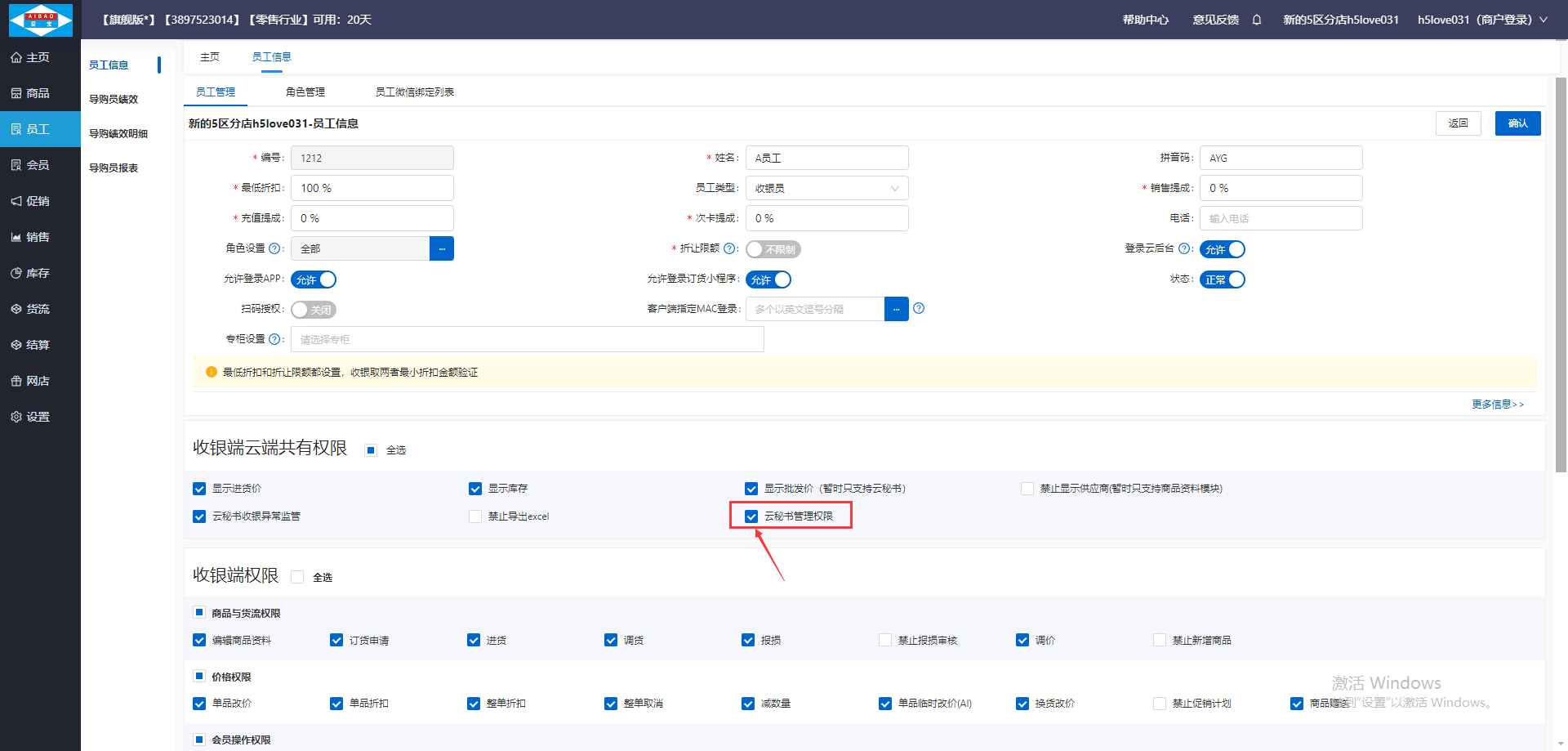
Task: Toggle 允许登录APP switch
Action: coord(314,279)
